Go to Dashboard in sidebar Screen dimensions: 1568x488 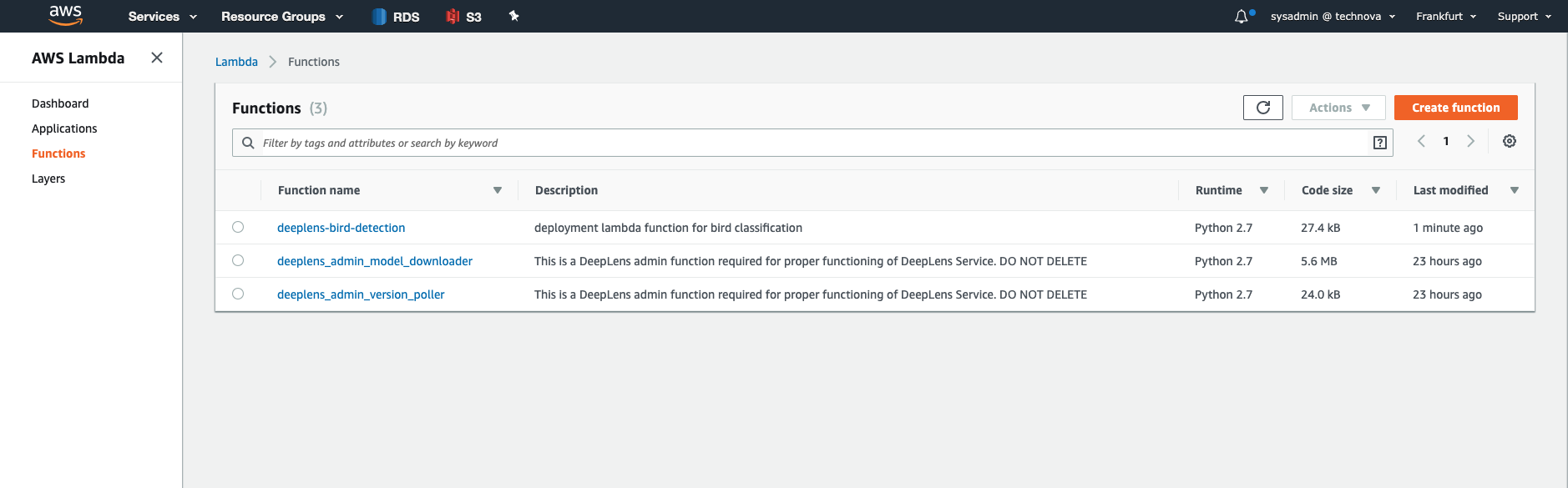[60, 103]
